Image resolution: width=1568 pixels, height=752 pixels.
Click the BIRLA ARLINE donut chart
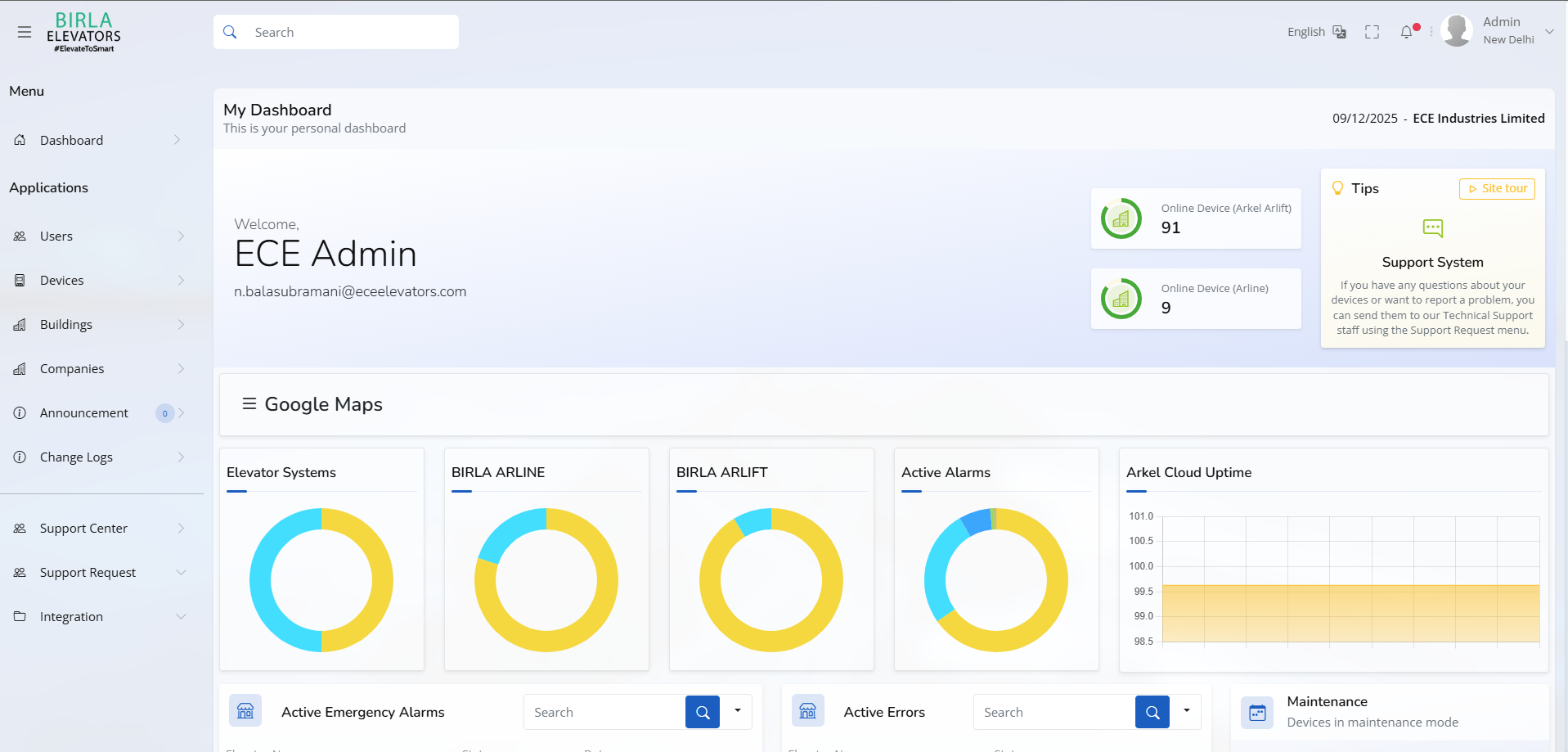546,580
